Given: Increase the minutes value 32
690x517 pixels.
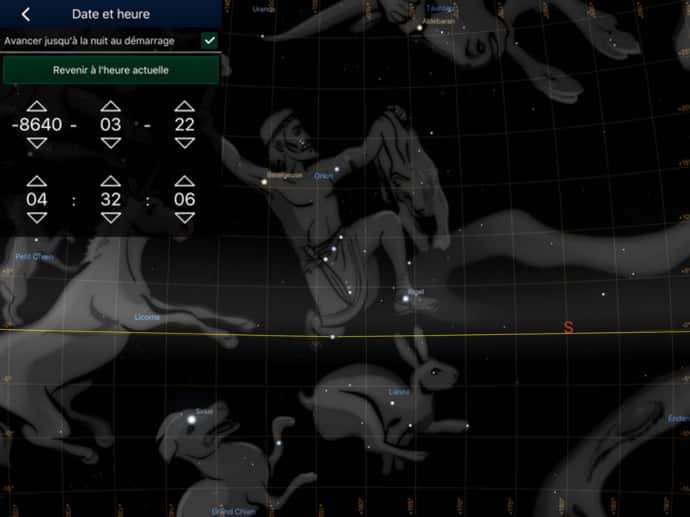Looking at the screenshot, I should click(110, 181).
